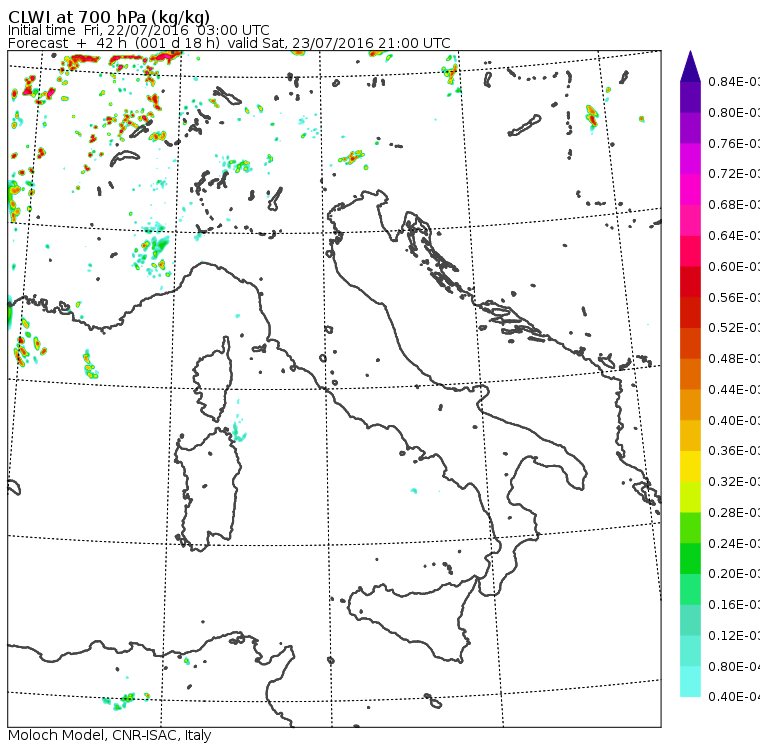Click the 0.36E-03 colorbar label
760x749 pixels.
click(734, 451)
